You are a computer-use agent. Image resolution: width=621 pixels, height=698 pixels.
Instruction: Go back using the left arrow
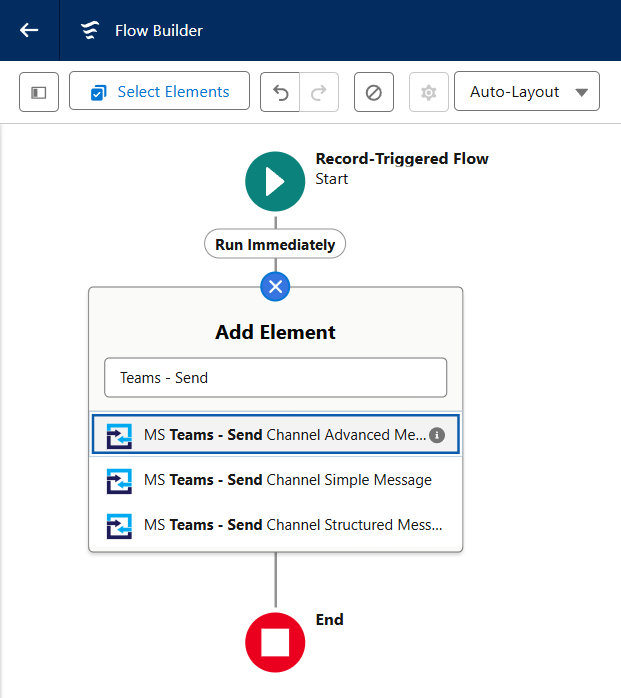[x=29, y=30]
